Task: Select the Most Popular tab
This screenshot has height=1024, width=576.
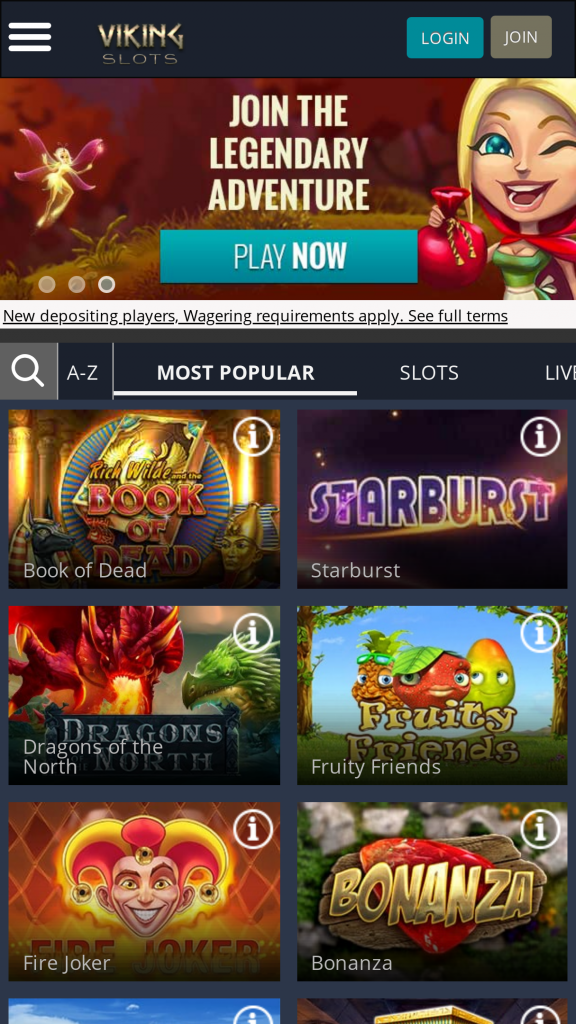Action: click(x=236, y=372)
